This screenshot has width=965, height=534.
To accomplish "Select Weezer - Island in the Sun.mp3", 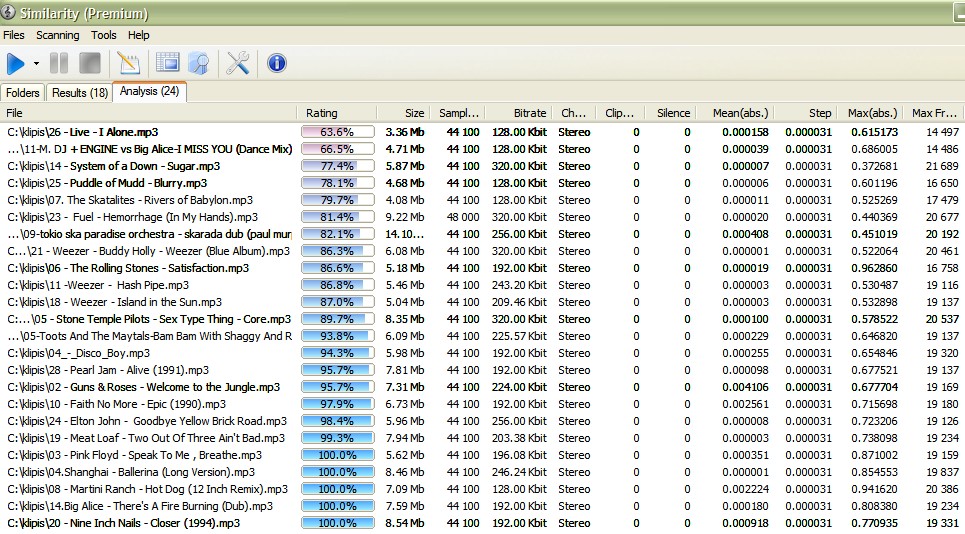I will click(x=482, y=302).
